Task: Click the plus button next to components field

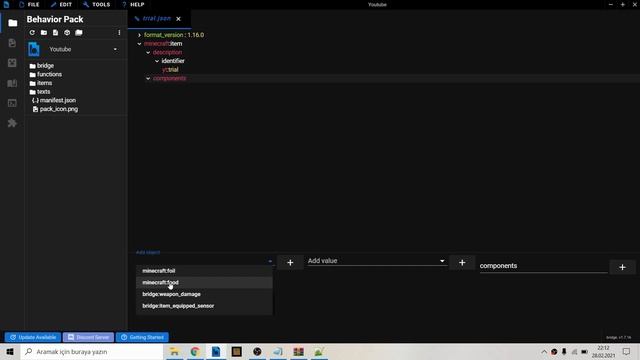Action: [x=622, y=267]
